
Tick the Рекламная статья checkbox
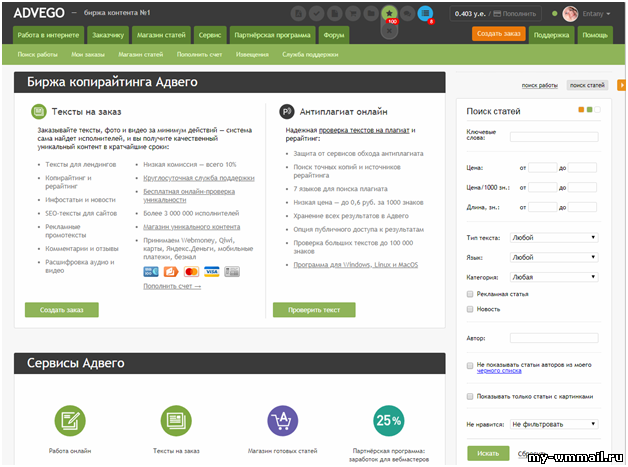click(470, 294)
